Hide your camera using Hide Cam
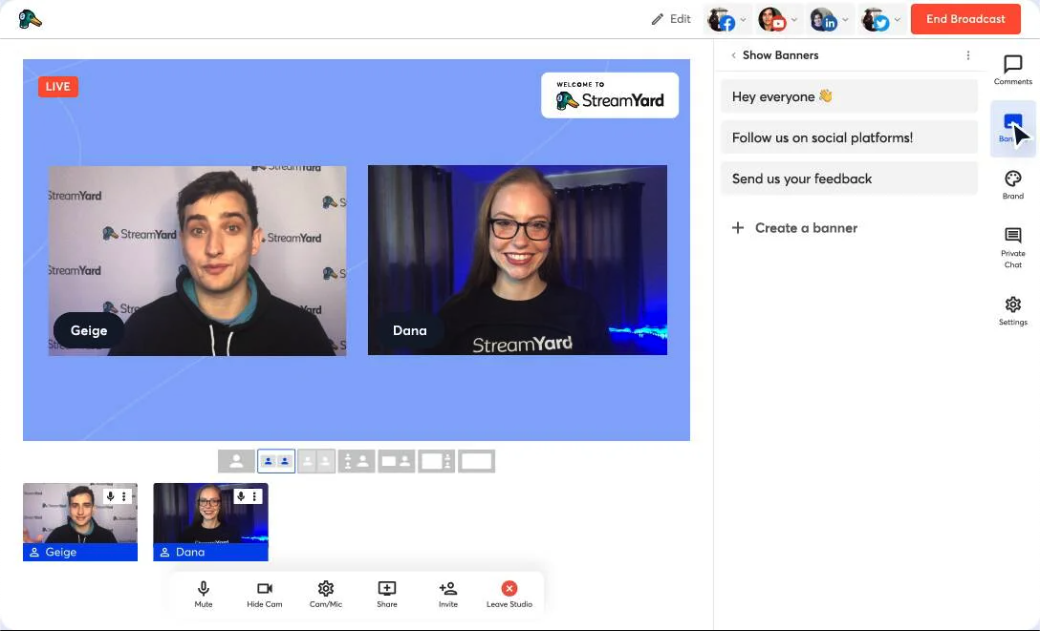This screenshot has width=1040, height=631. pos(264,589)
